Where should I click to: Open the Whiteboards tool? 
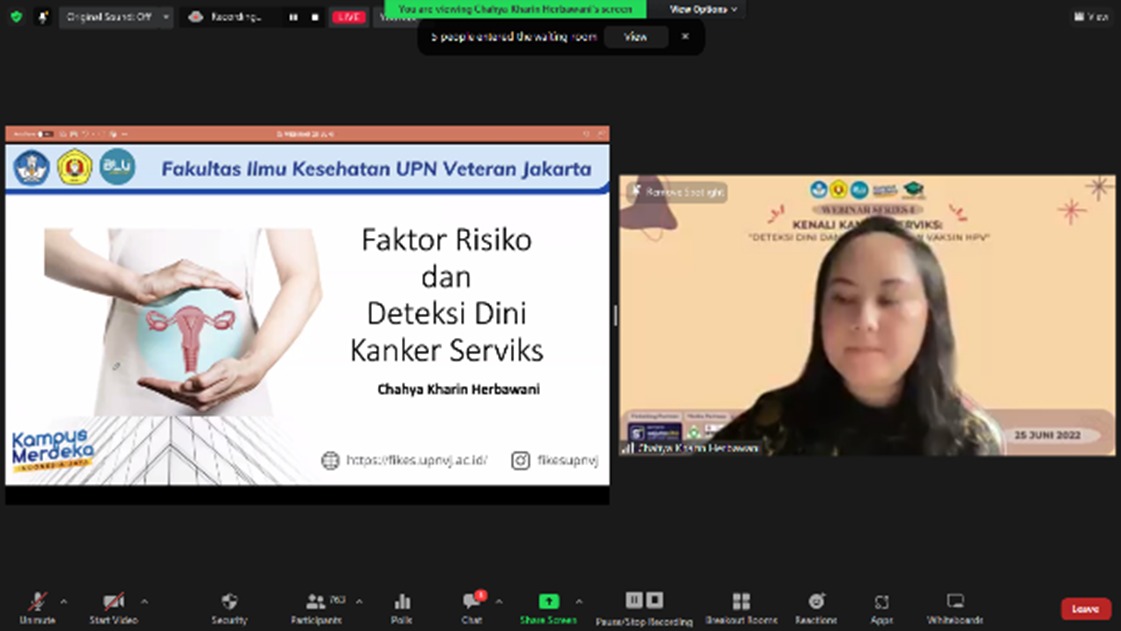(x=955, y=607)
